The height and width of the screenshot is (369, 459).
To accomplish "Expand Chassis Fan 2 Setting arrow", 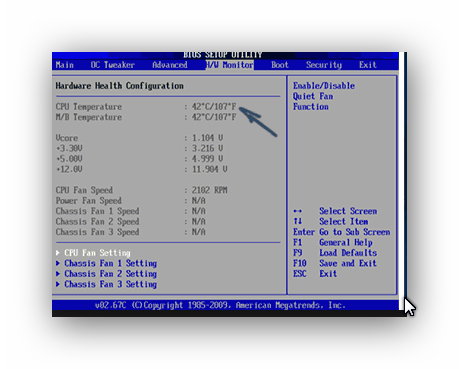I will click(x=58, y=274).
